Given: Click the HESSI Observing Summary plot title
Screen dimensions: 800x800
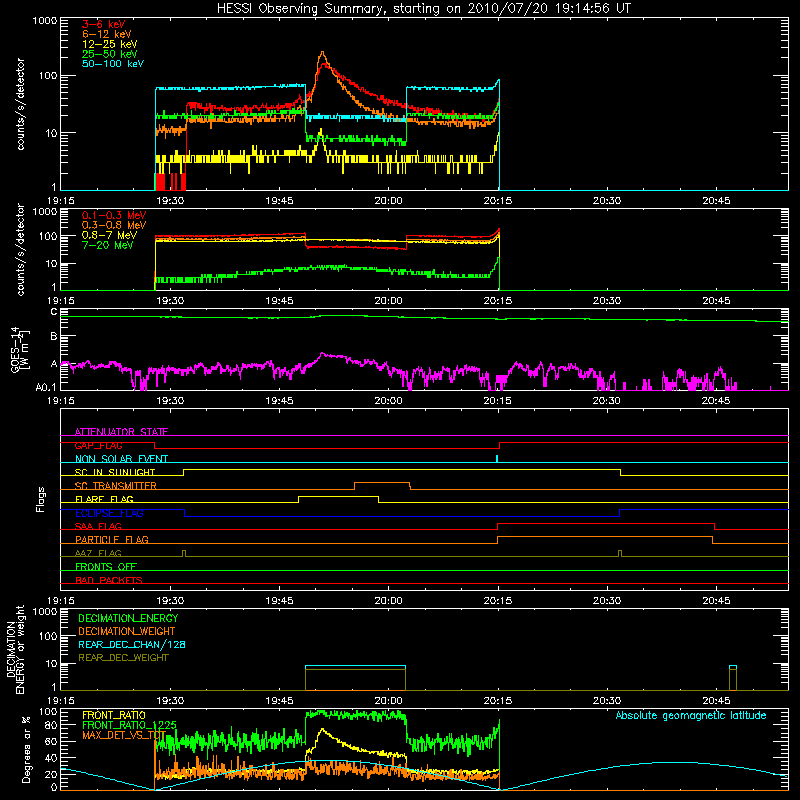Looking at the screenshot, I should [x=424, y=9].
